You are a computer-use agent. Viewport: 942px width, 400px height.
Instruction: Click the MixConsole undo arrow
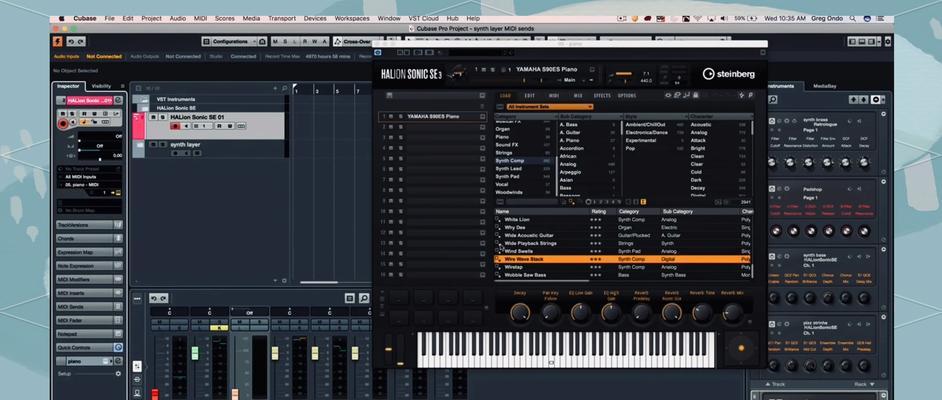pos(154,298)
